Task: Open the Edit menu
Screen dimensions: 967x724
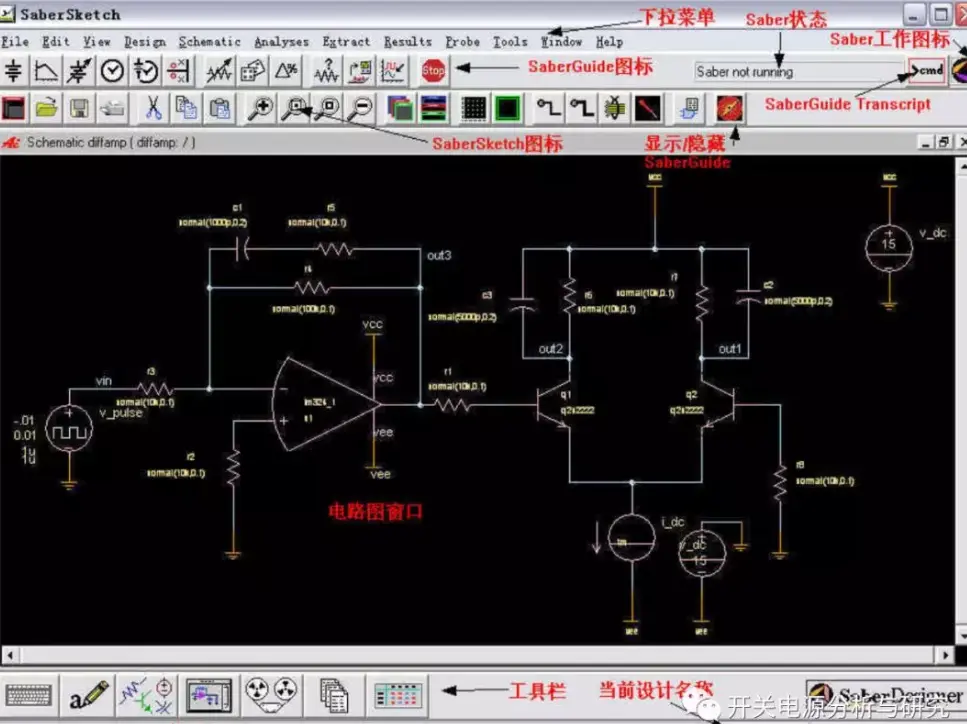Action: click(x=56, y=42)
